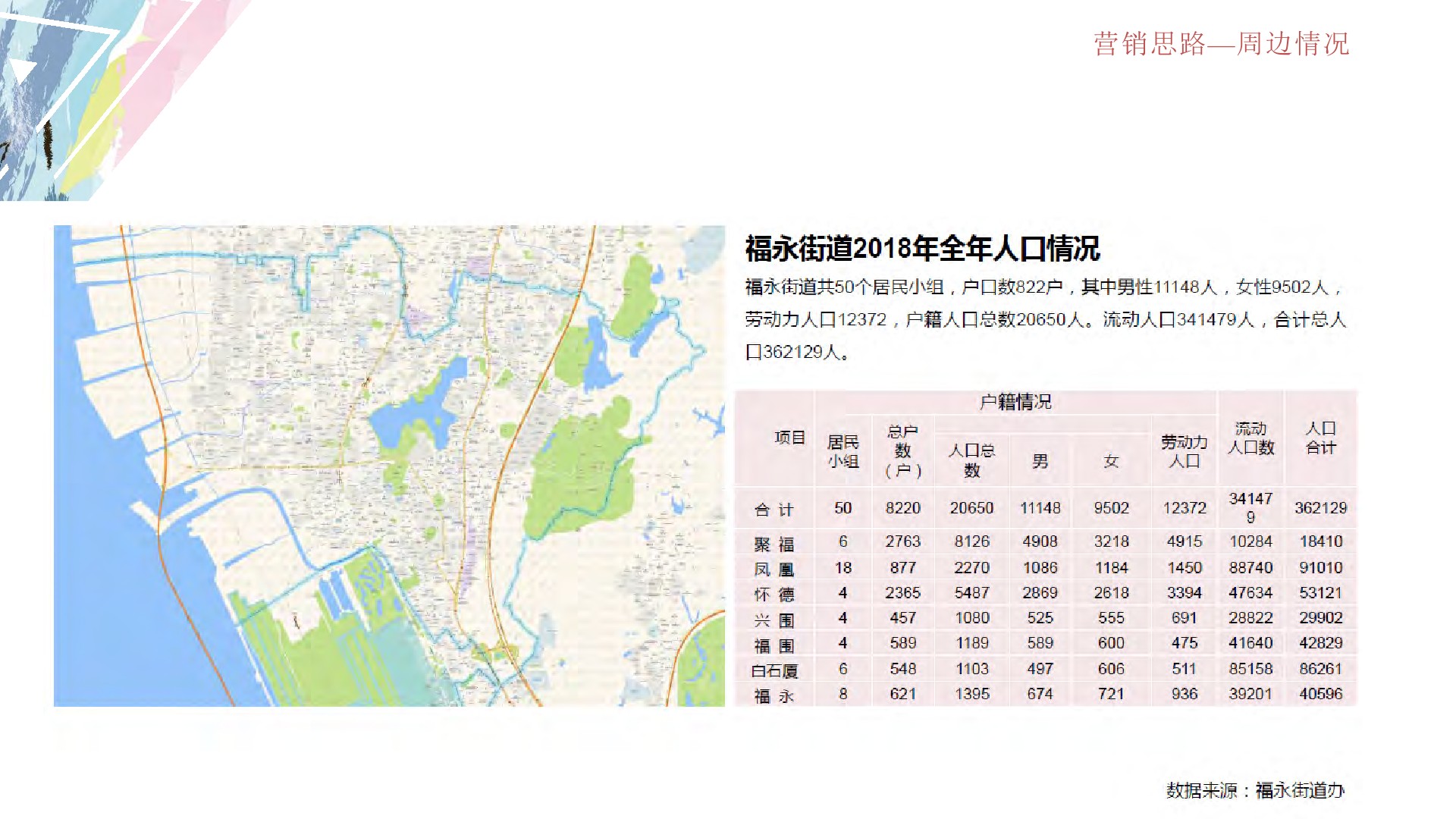The image size is (1456, 819).
Task: Select the value 362129 in totals row
Action: click(1320, 508)
